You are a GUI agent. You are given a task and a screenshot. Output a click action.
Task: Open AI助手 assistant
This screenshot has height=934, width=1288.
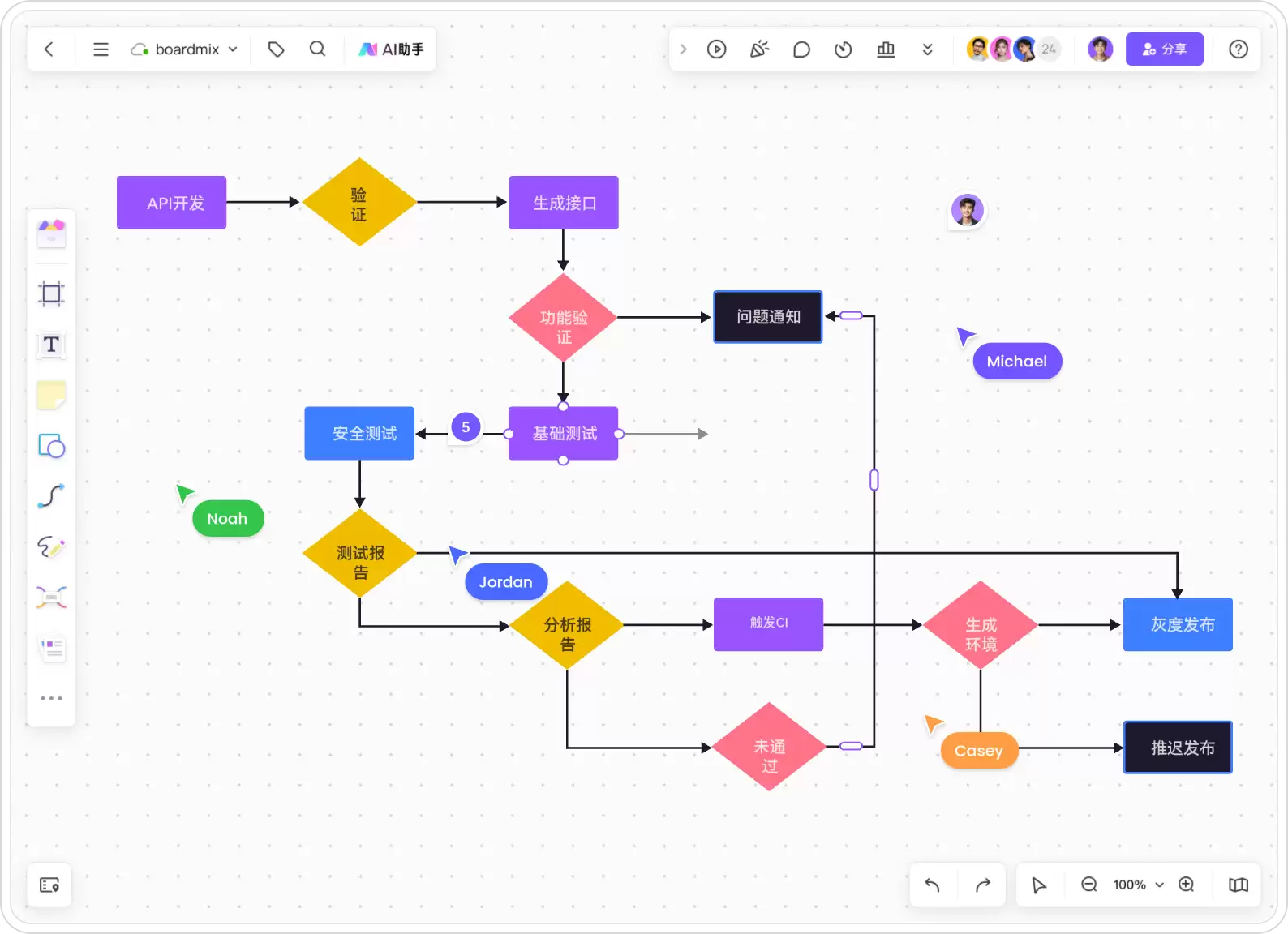tap(391, 49)
